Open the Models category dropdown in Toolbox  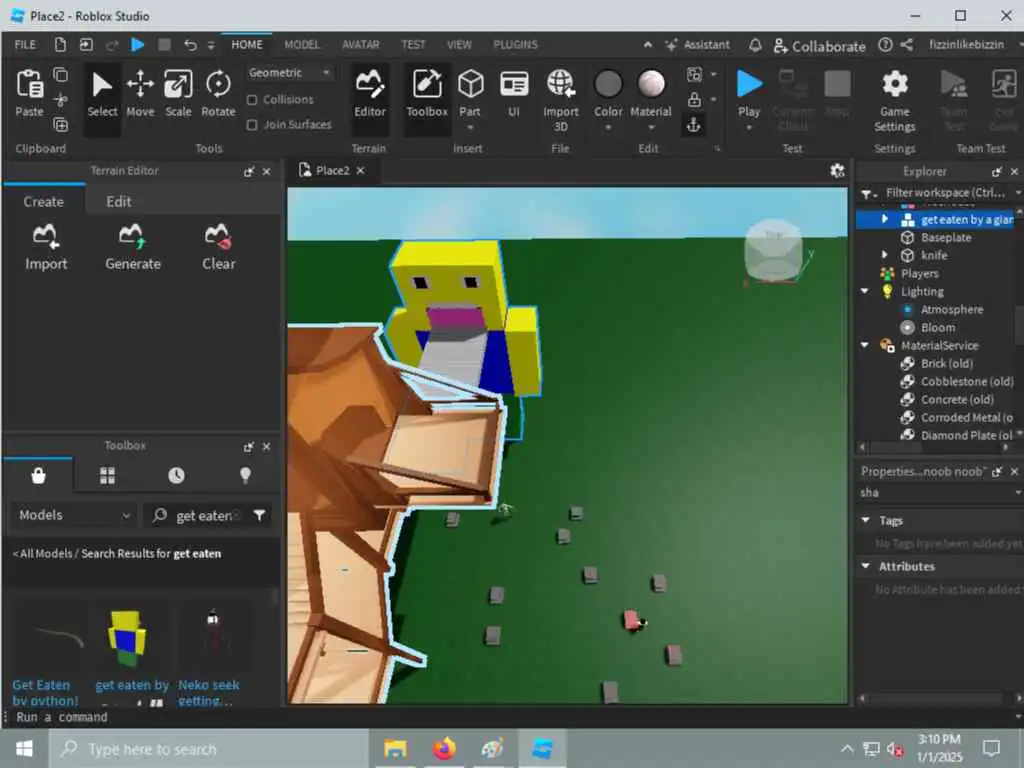click(73, 515)
